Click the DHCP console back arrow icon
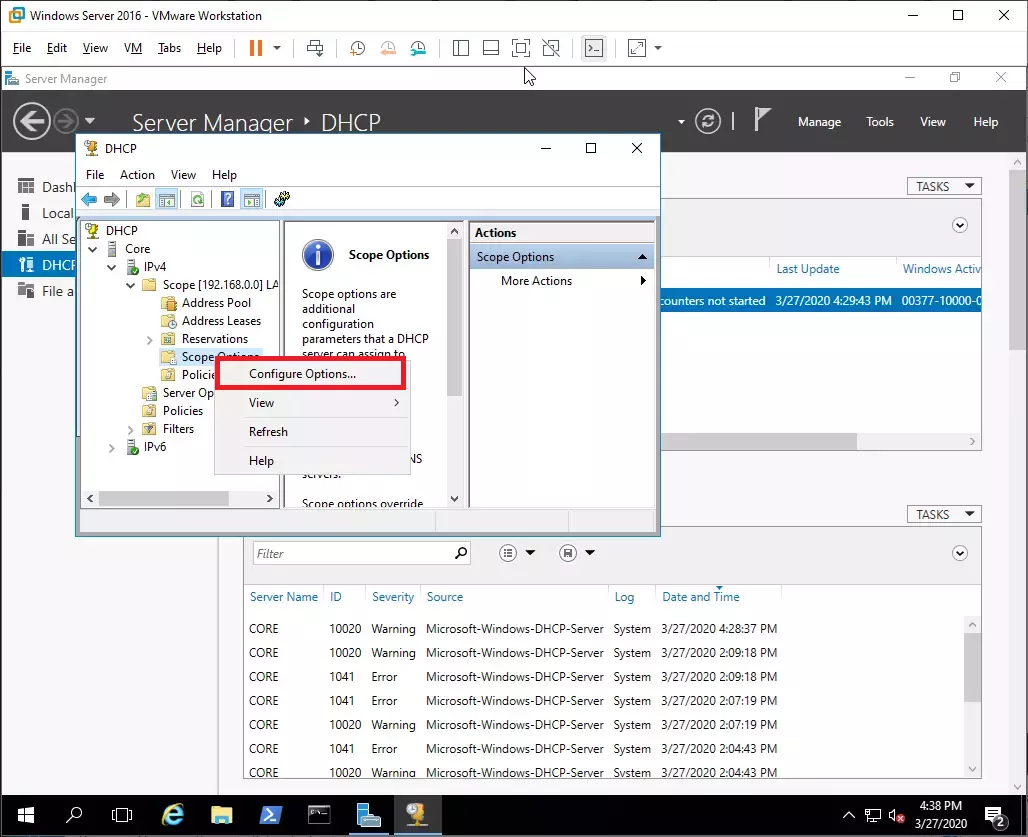The image size is (1028, 837). pos(89,199)
